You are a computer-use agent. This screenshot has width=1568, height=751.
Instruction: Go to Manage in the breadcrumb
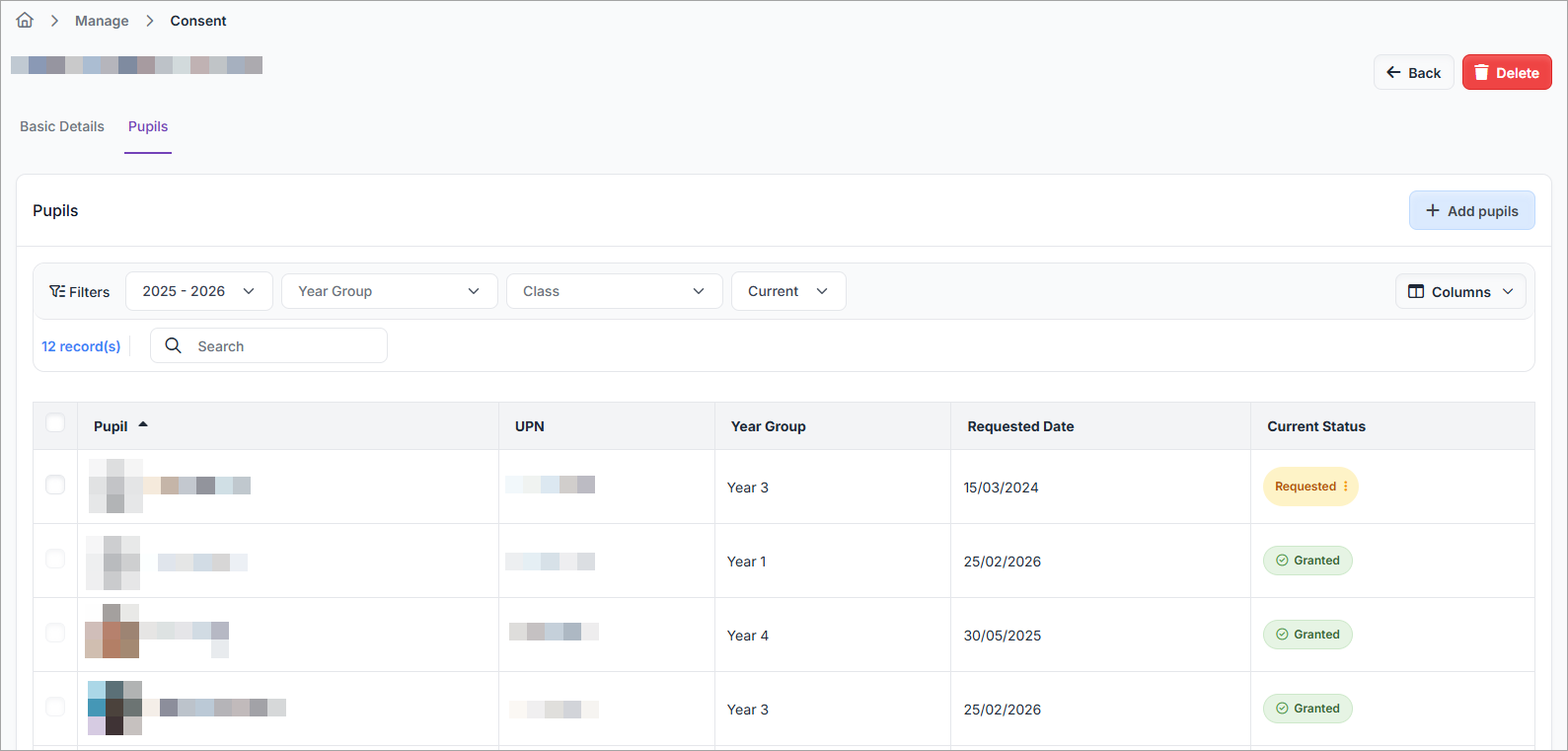pyautogui.click(x=102, y=21)
